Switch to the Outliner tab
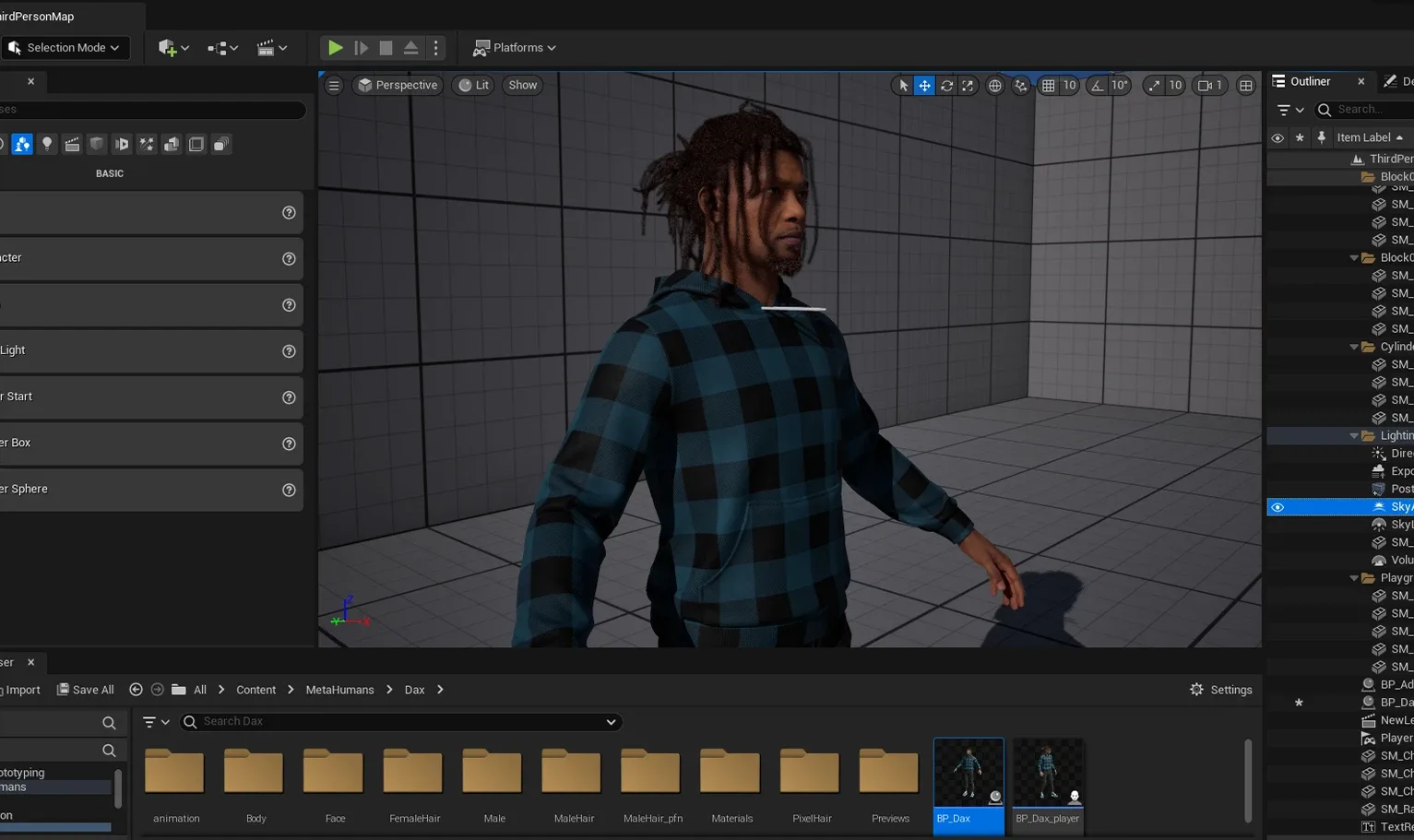The height and width of the screenshot is (840, 1414). (1311, 81)
